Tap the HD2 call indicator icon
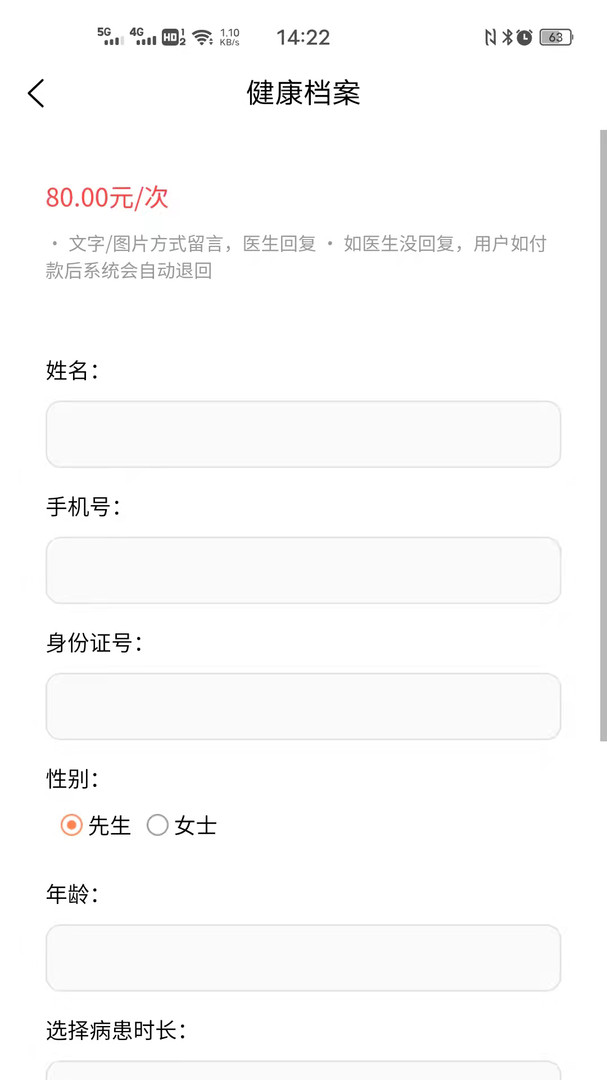Image resolution: width=607 pixels, height=1080 pixels. click(173, 37)
